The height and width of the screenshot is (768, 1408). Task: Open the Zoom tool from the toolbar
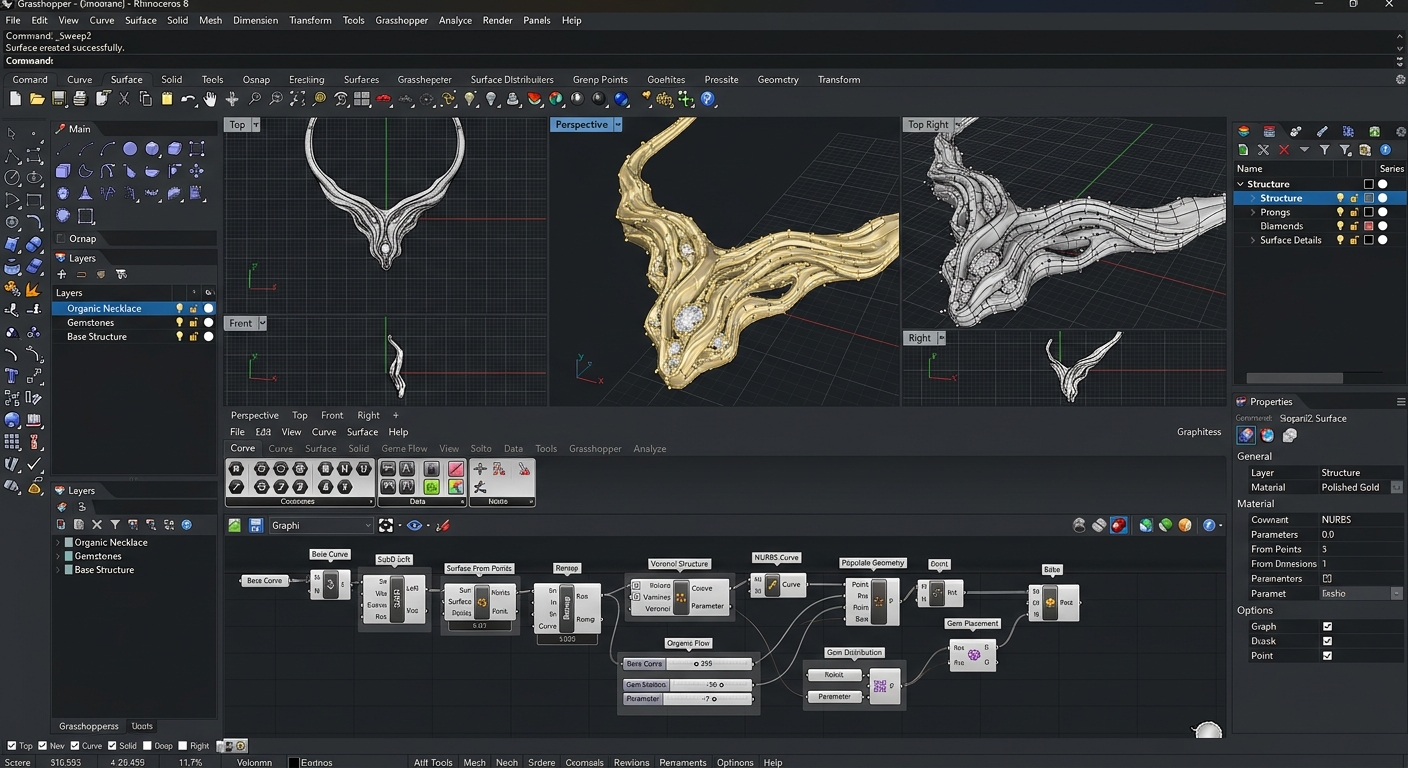click(x=256, y=99)
